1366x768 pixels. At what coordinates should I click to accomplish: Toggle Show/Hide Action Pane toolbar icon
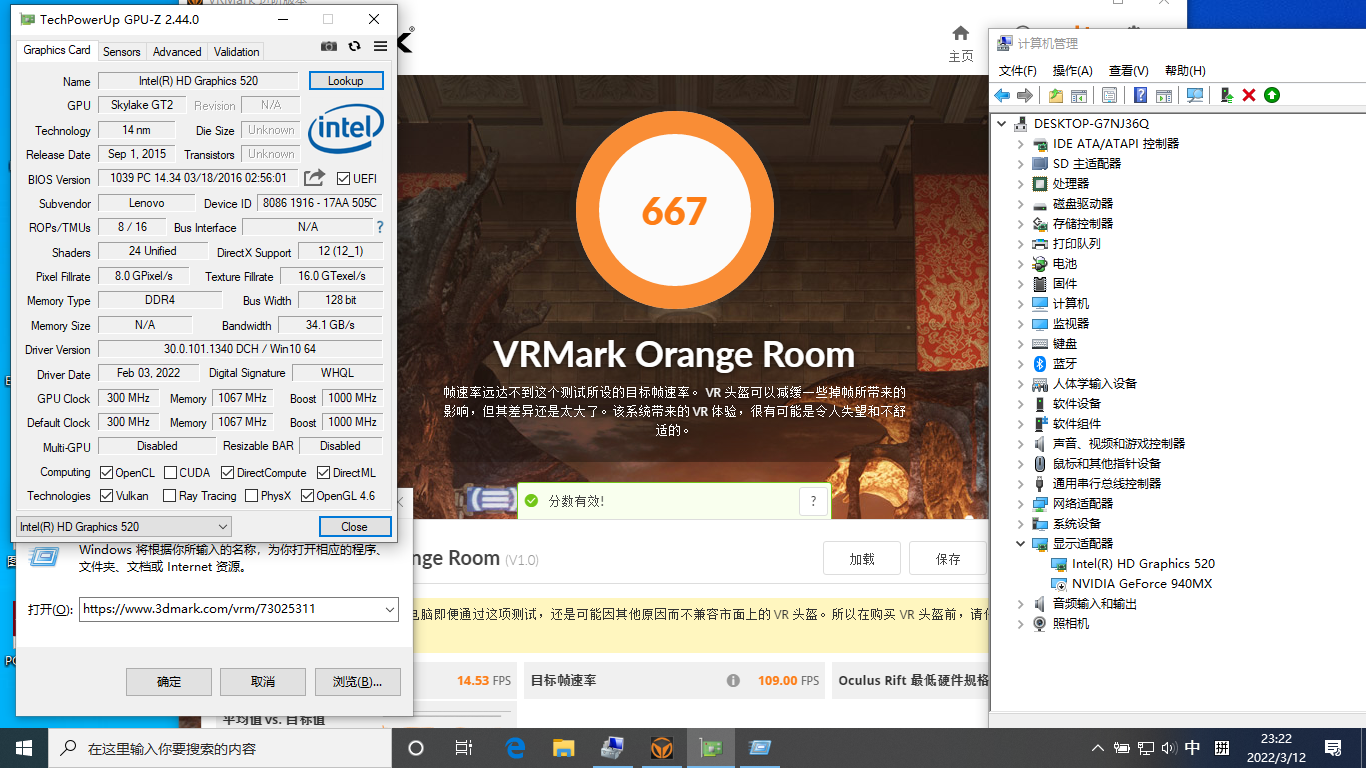(x=1163, y=95)
